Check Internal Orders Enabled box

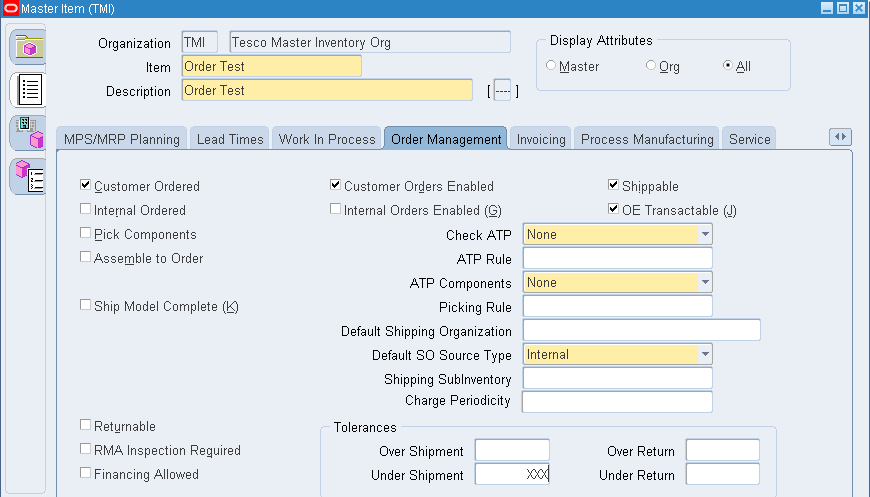[335, 209]
